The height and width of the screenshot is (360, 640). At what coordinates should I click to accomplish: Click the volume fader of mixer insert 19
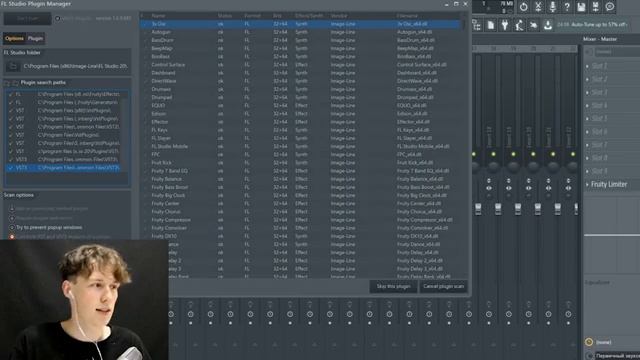click(x=518, y=209)
